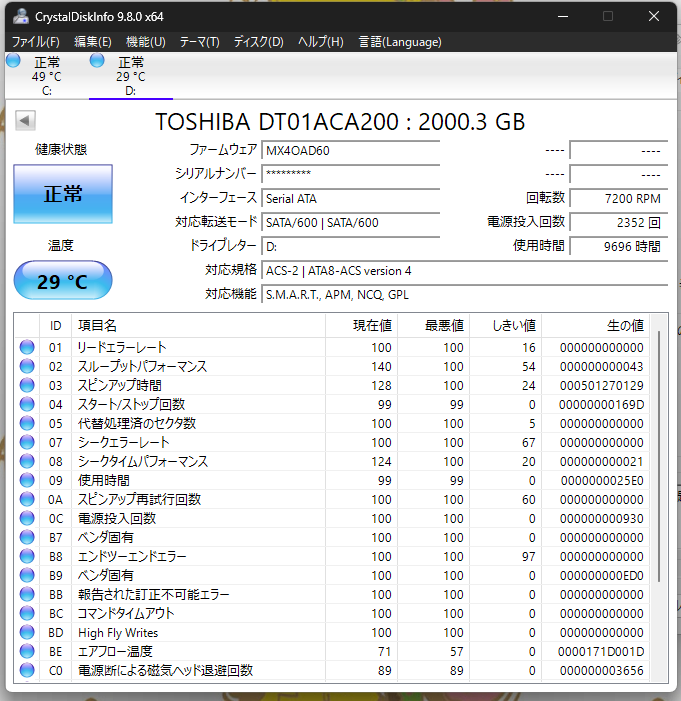Click raw value 0000000169D
This screenshot has height=701, width=681.
pyautogui.click(x=601, y=405)
